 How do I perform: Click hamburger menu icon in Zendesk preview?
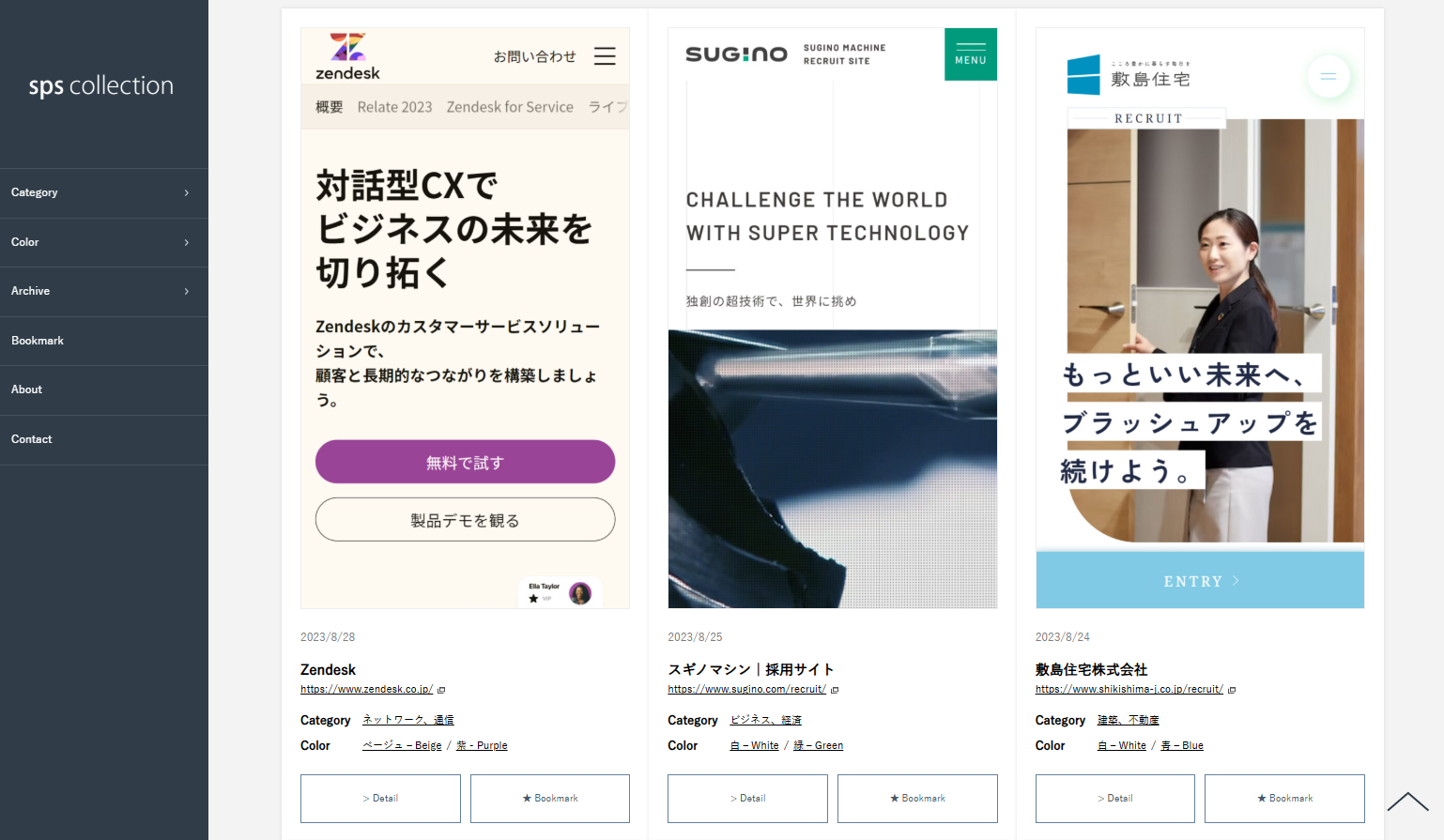(605, 56)
